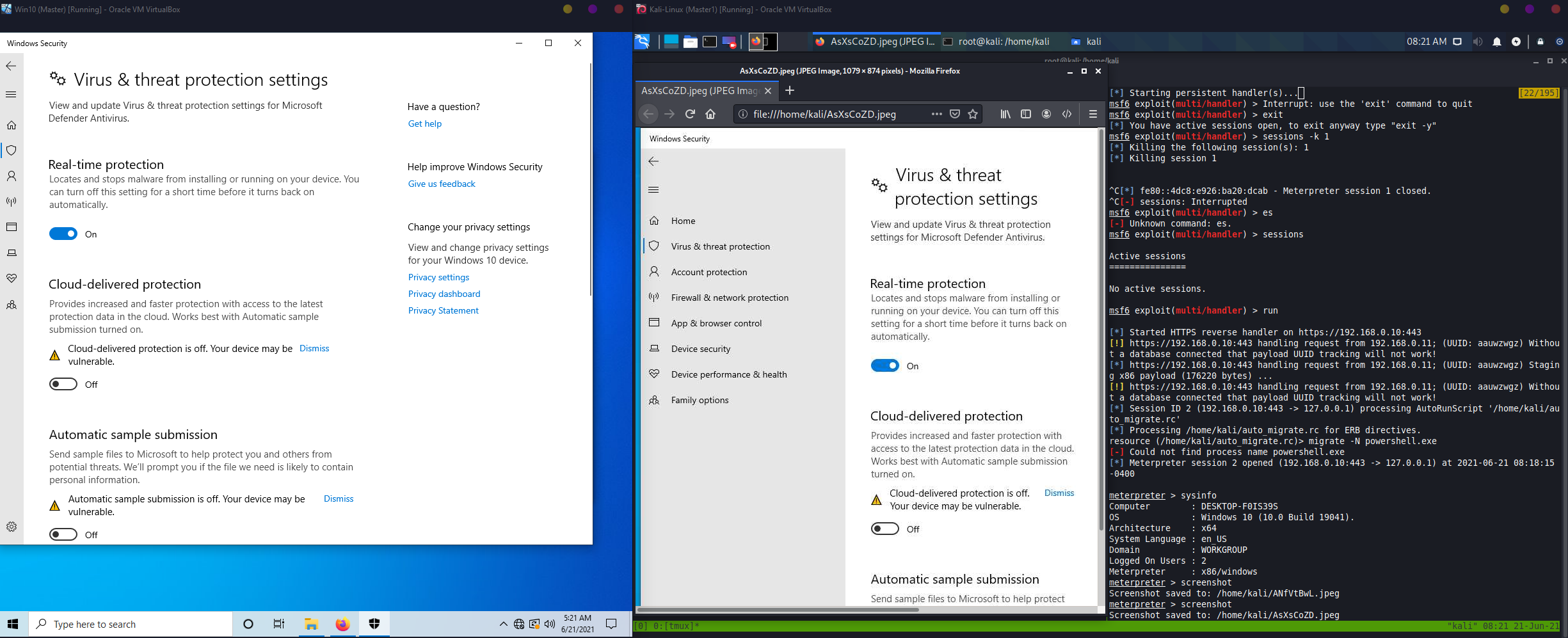Screen dimensions: 1568x638
Task: Click the Windows Start button
Action: tap(13, 624)
